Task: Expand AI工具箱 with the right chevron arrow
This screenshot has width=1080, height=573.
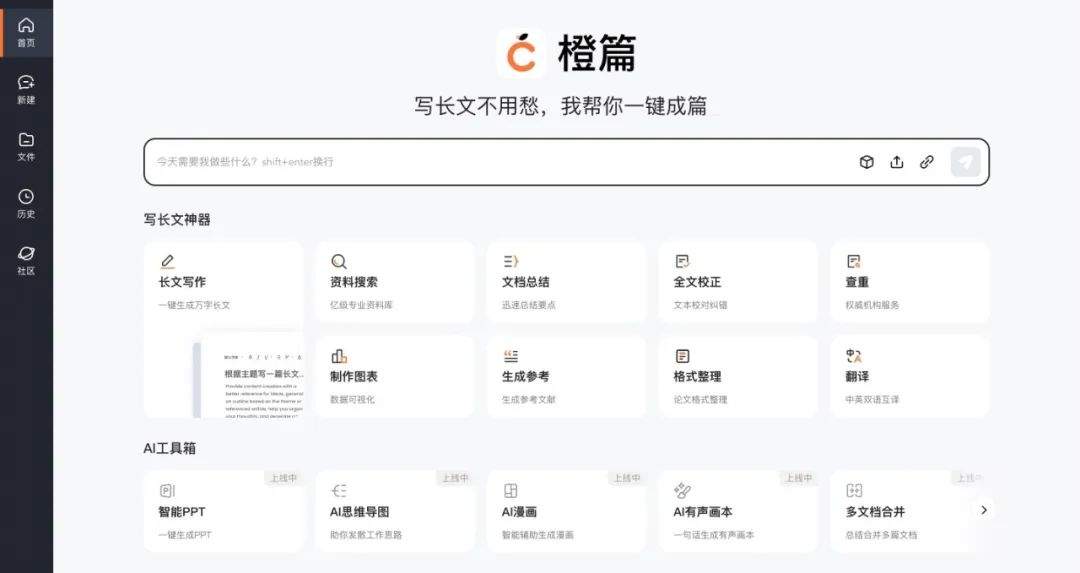Action: click(984, 510)
